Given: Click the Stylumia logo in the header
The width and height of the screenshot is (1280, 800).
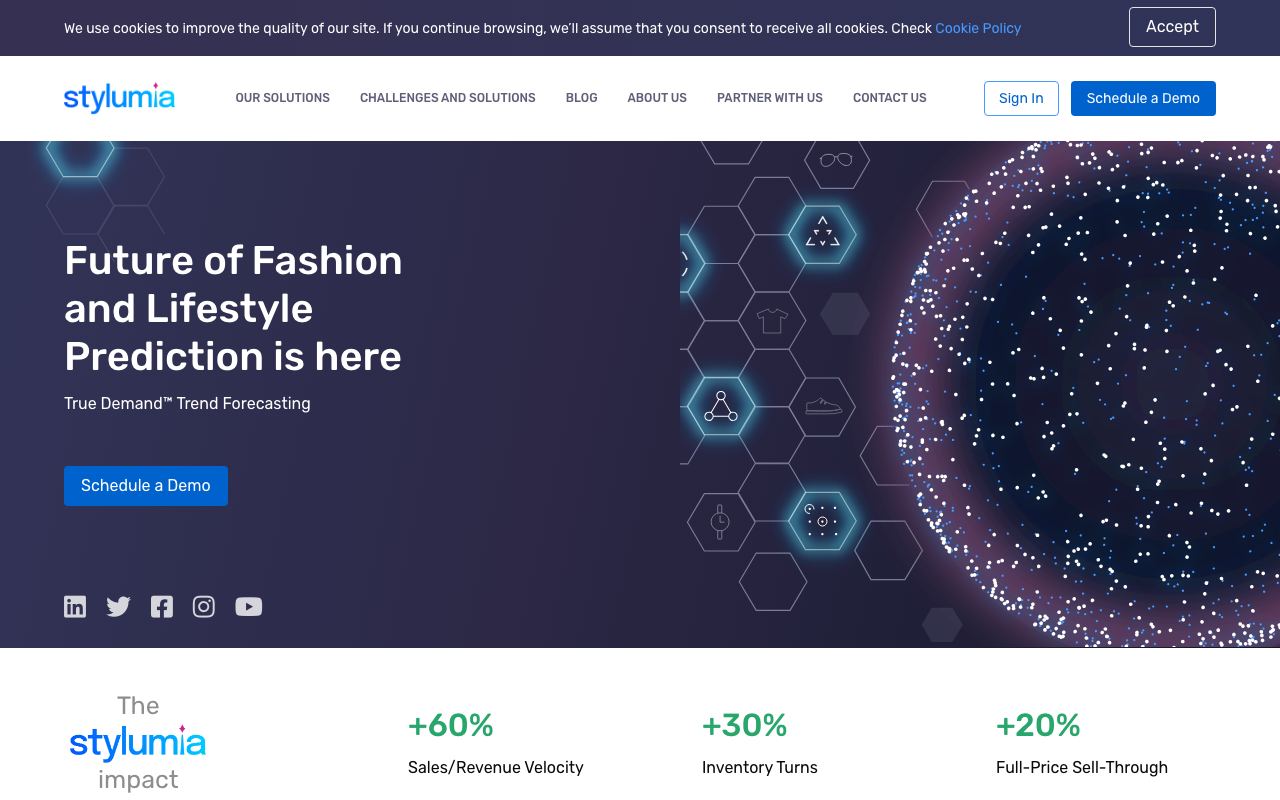Looking at the screenshot, I should [x=119, y=98].
